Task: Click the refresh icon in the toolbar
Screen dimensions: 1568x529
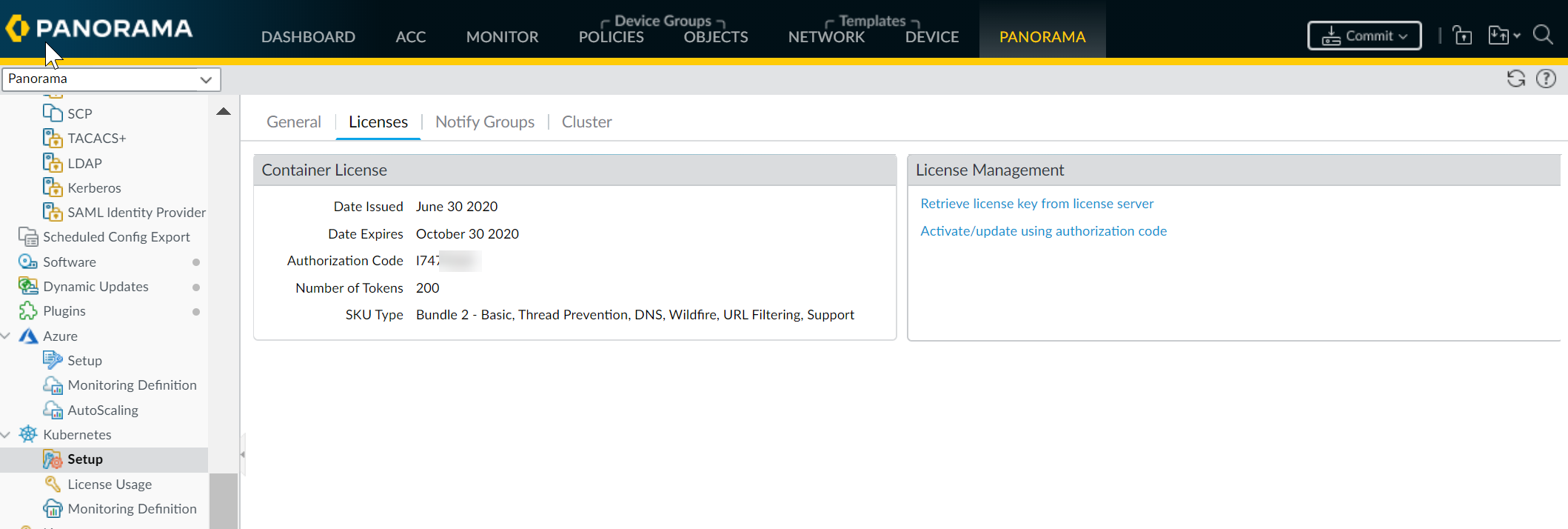Action: click(1515, 79)
